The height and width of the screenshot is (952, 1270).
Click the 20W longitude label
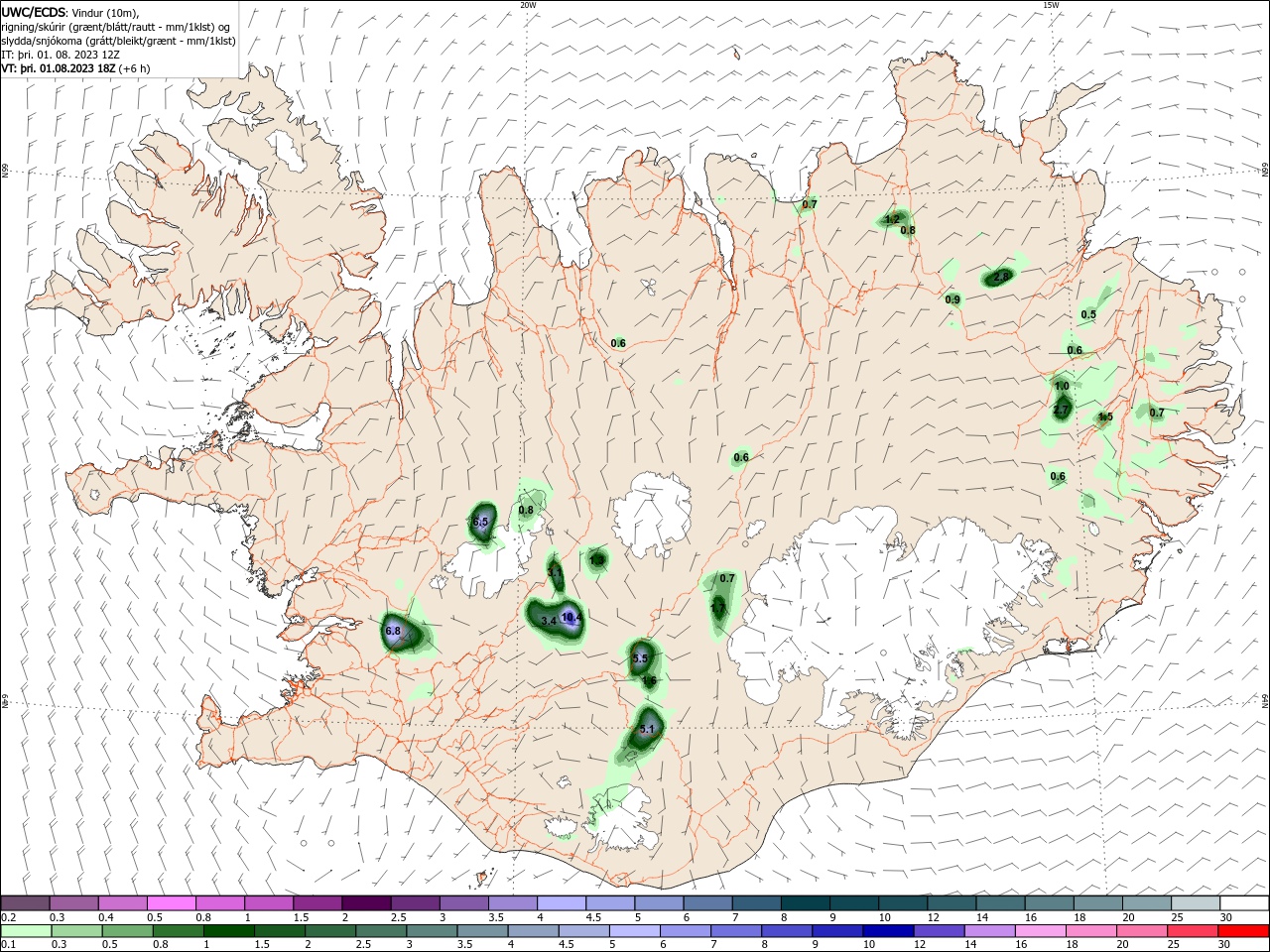pyautogui.click(x=528, y=5)
